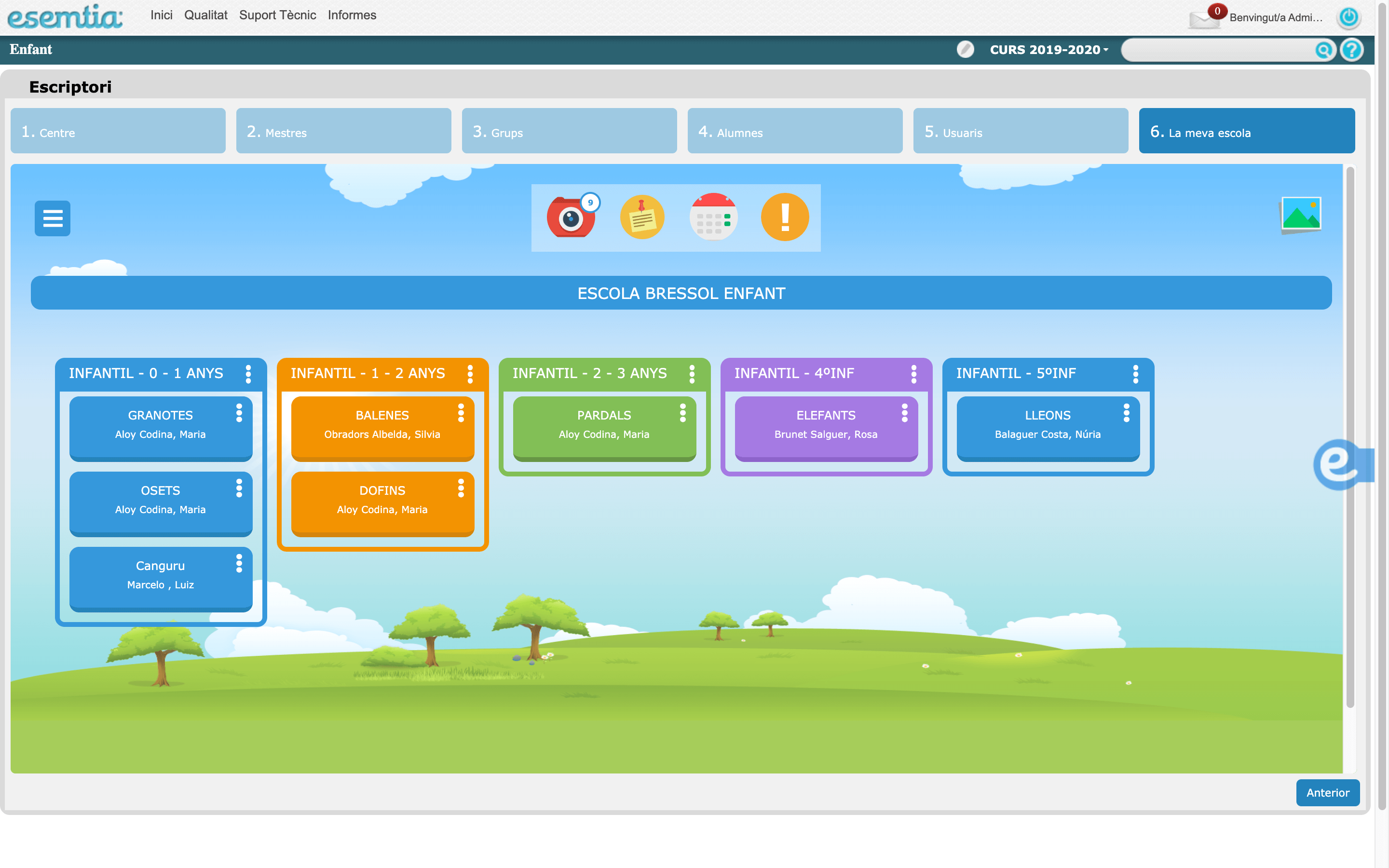Open the hamburger menu button
The height and width of the screenshot is (868, 1389).
[53, 218]
